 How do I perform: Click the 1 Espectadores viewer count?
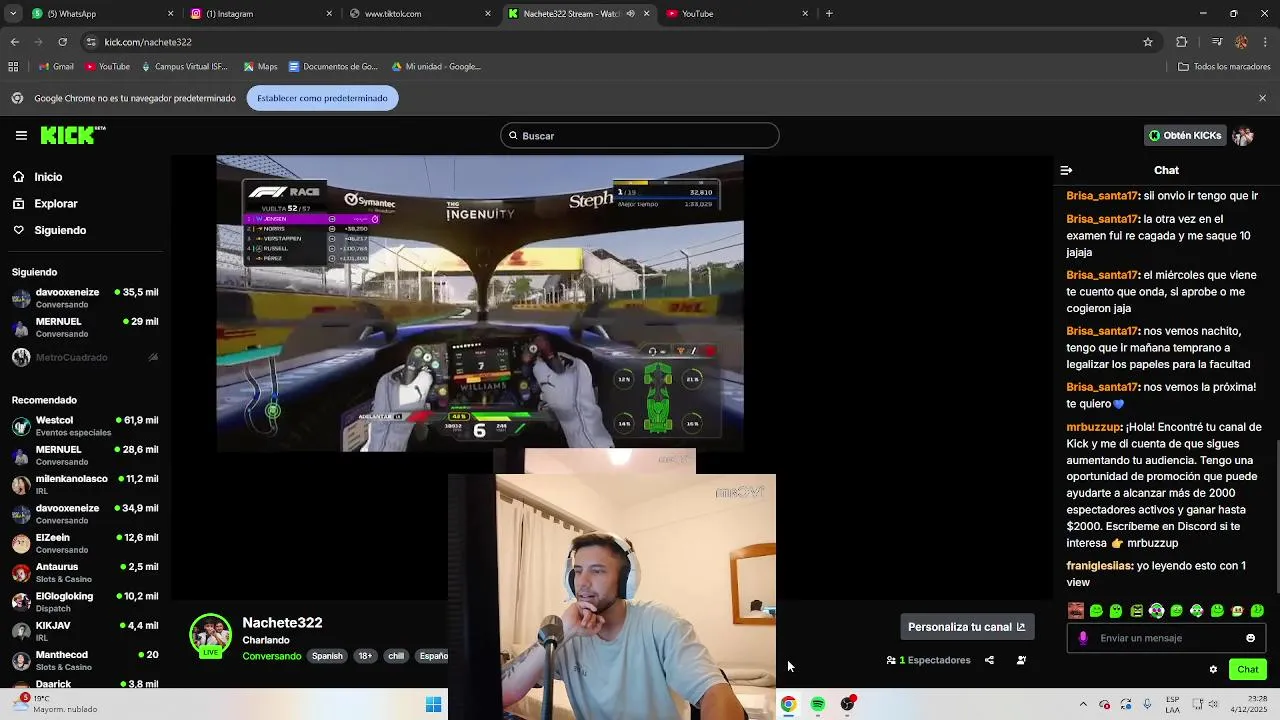(x=928, y=660)
